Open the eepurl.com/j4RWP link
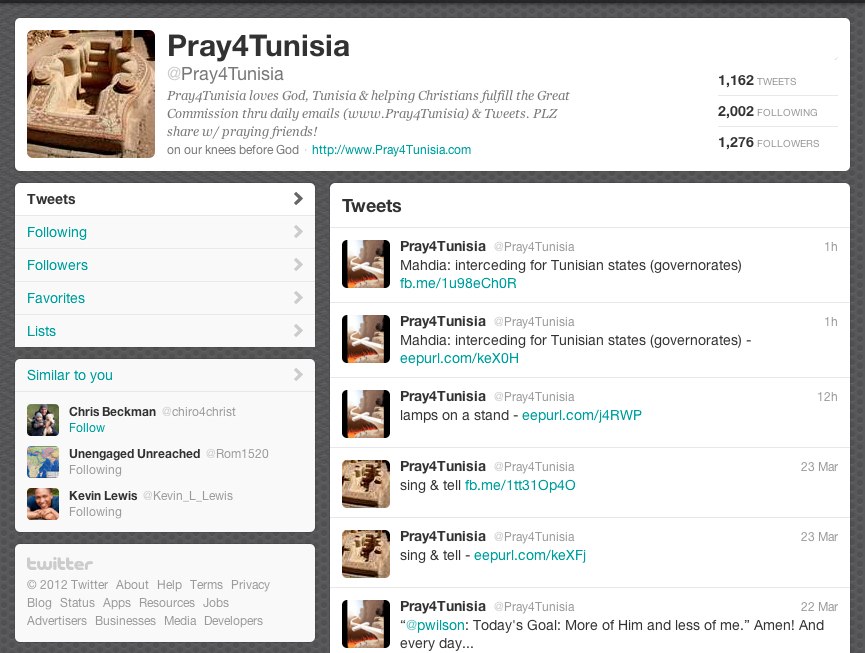 pos(581,415)
